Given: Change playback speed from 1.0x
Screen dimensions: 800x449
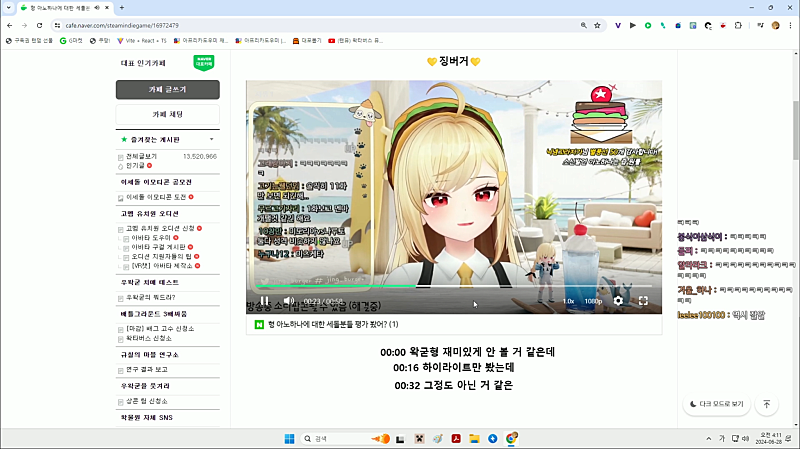Looking at the screenshot, I should [x=568, y=301].
